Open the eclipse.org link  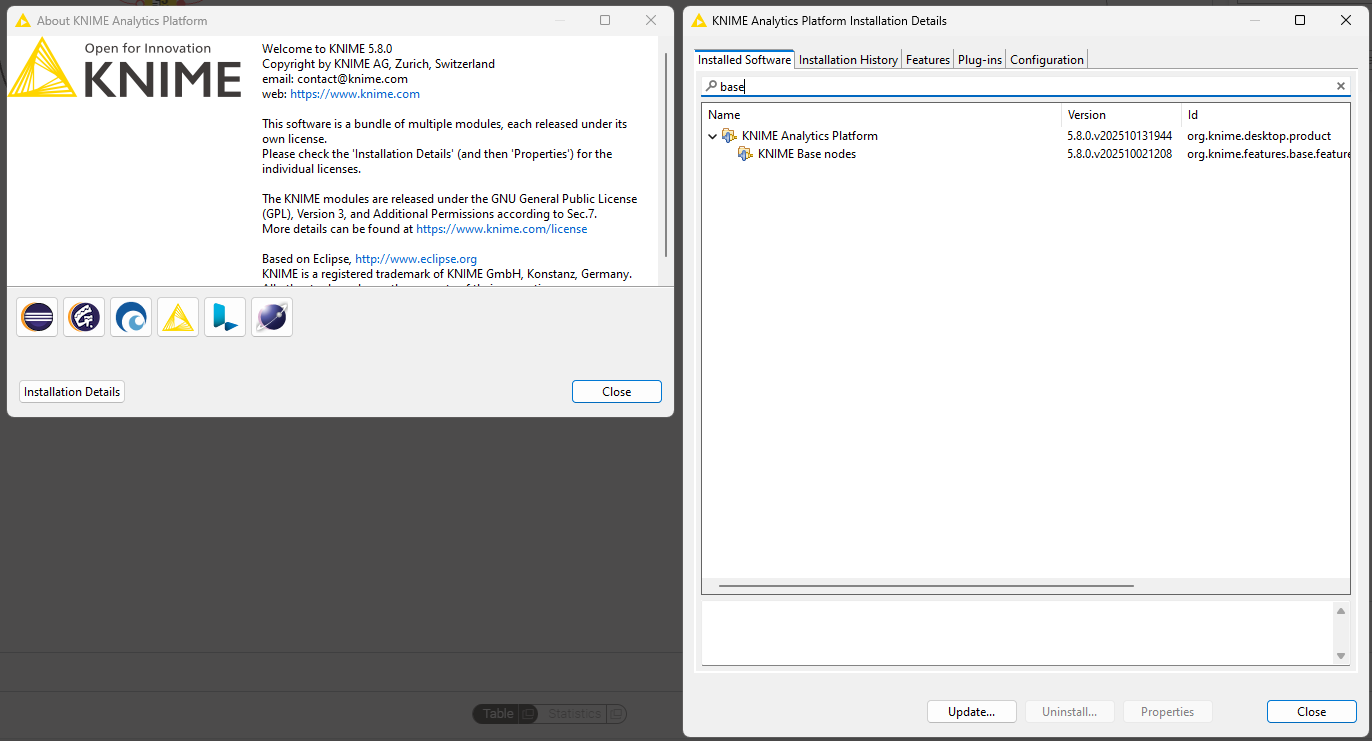(415, 259)
